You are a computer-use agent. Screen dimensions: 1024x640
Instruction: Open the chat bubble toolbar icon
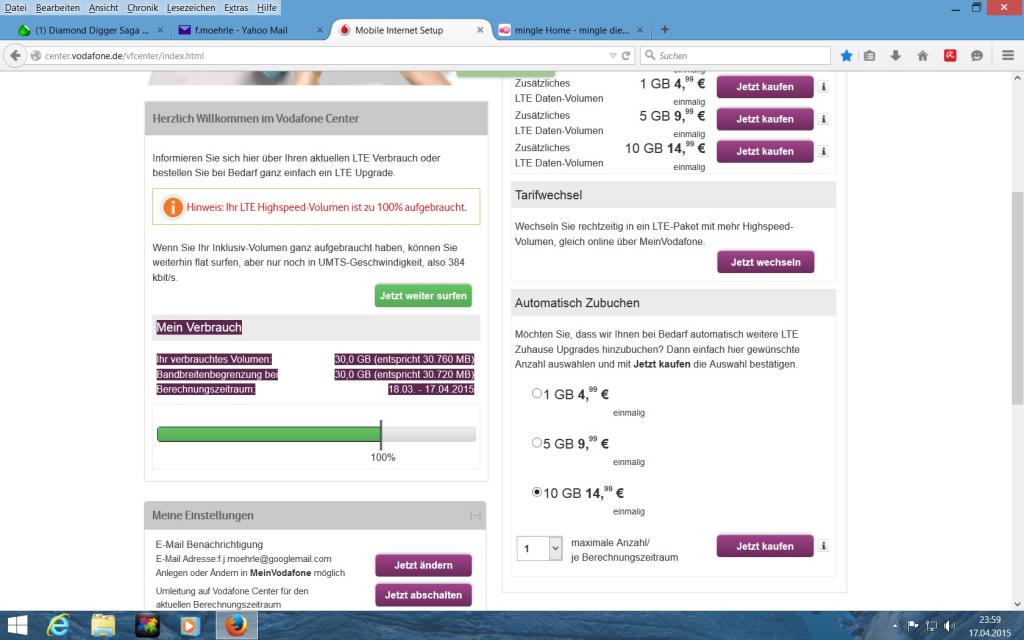[x=977, y=56]
